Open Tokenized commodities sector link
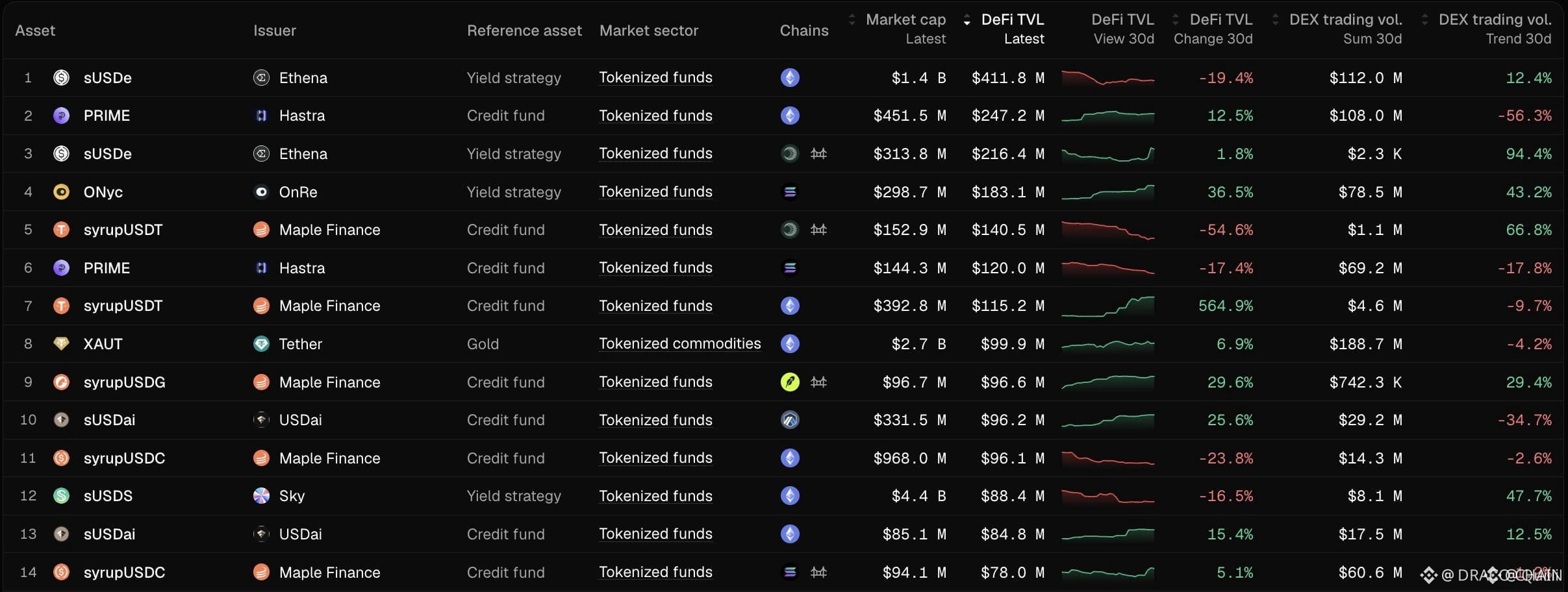Screen dimensions: 1568x592 click(x=679, y=343)
